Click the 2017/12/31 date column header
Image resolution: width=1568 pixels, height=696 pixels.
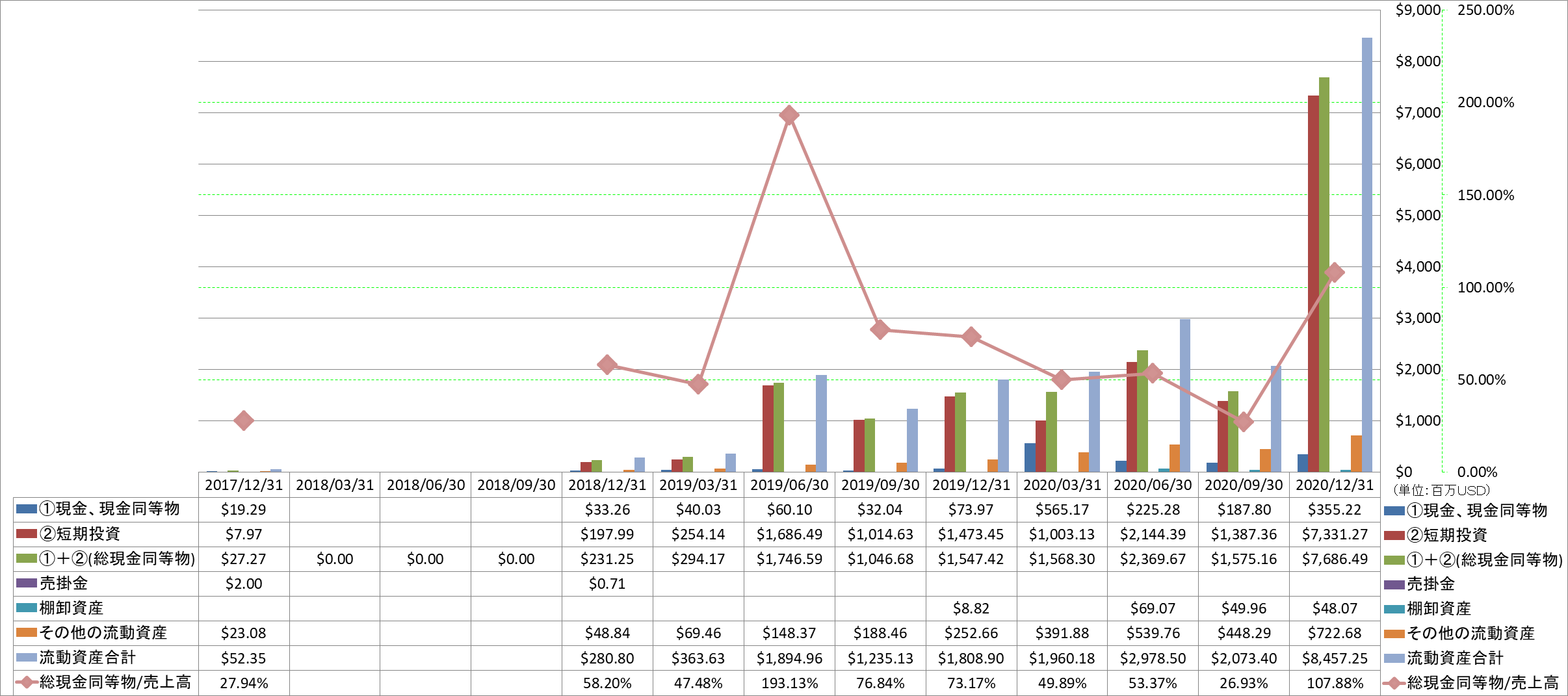point(244,485)
